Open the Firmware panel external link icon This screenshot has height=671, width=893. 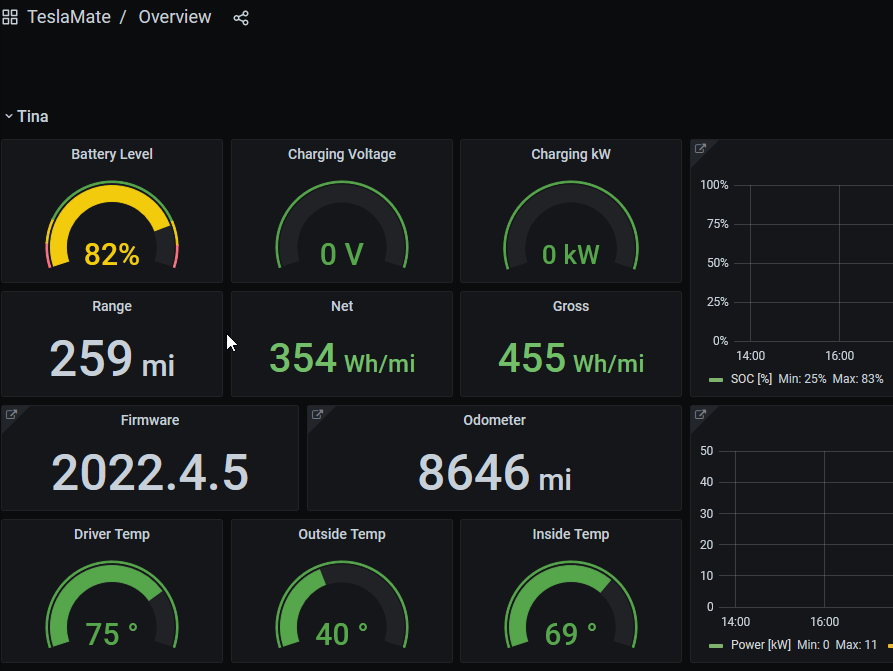point(11,415)
